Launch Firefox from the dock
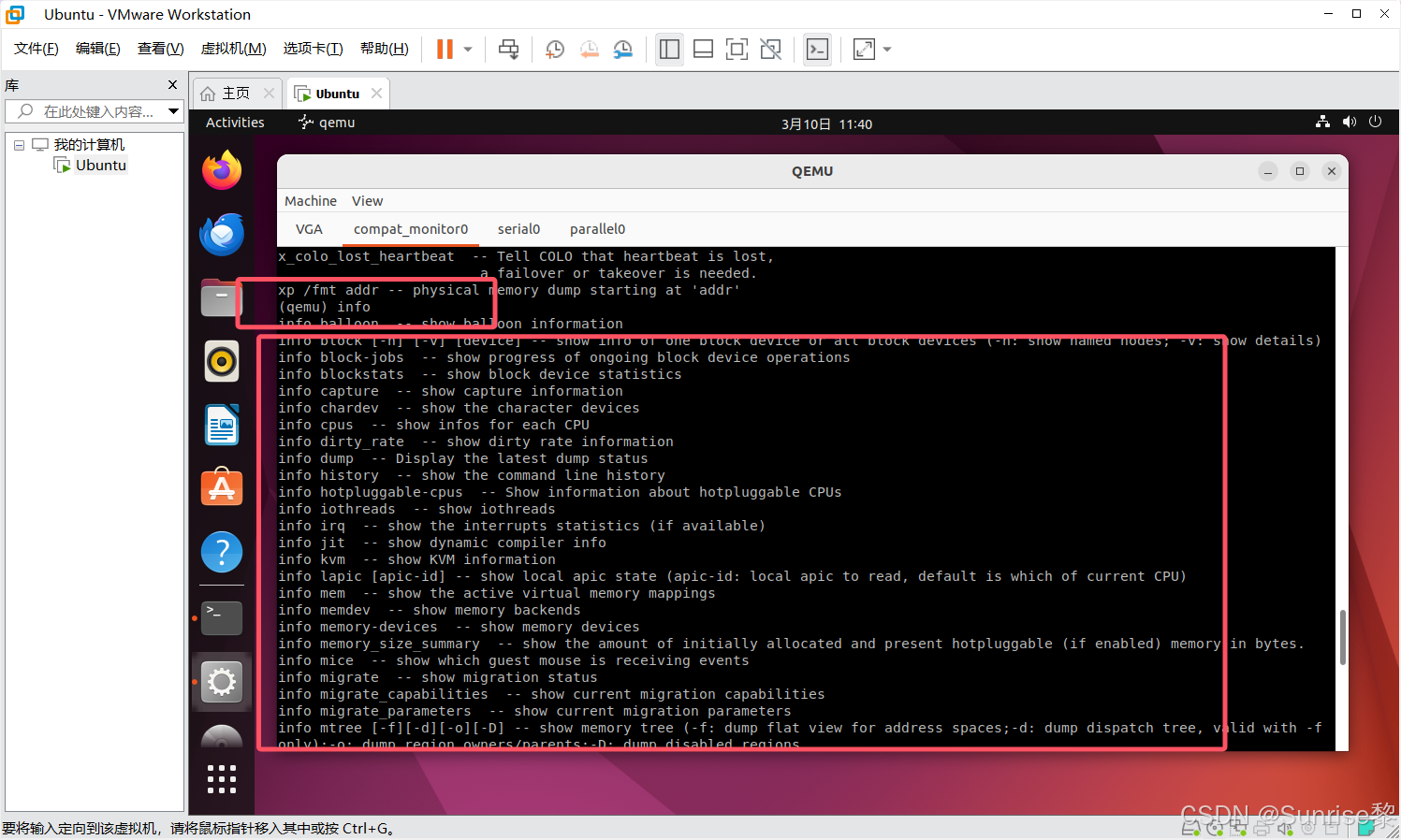Viewport: 1401px width, 840px height. pos(222,170)
